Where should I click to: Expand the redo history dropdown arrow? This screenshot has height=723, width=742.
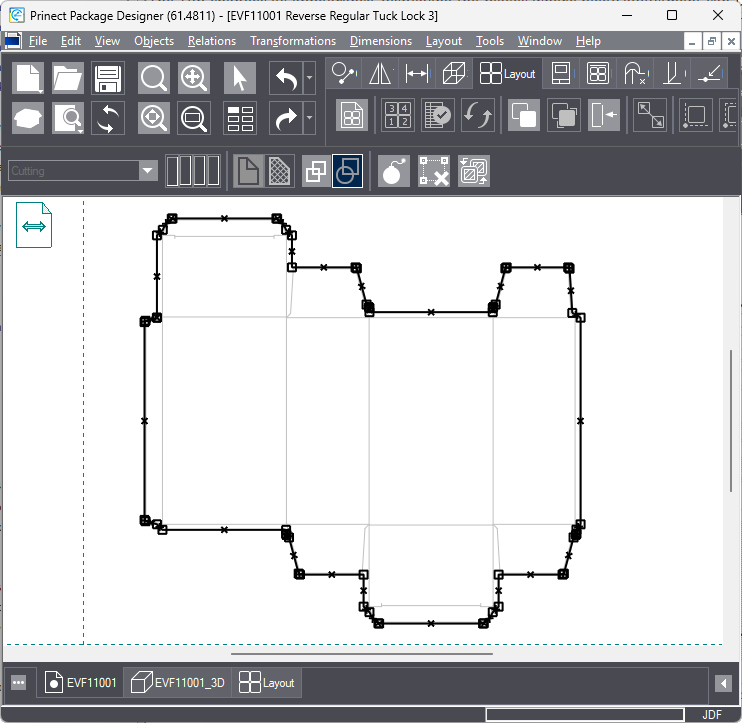(309, 117)
